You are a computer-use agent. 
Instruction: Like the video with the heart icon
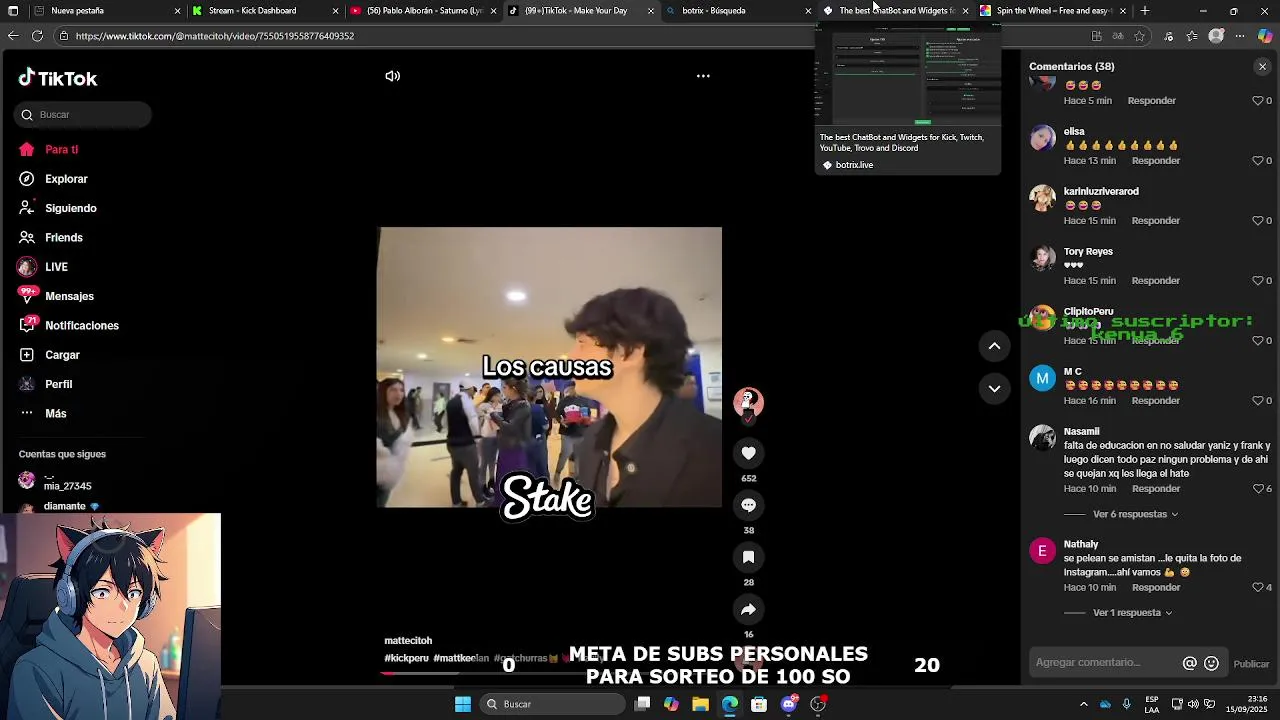tap(748, 453)
